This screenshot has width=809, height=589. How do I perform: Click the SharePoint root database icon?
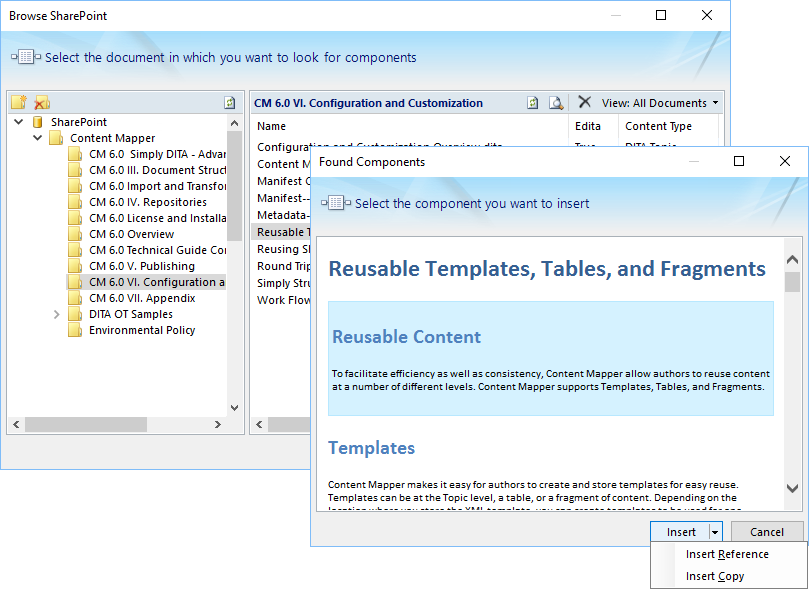pos(38,122)
